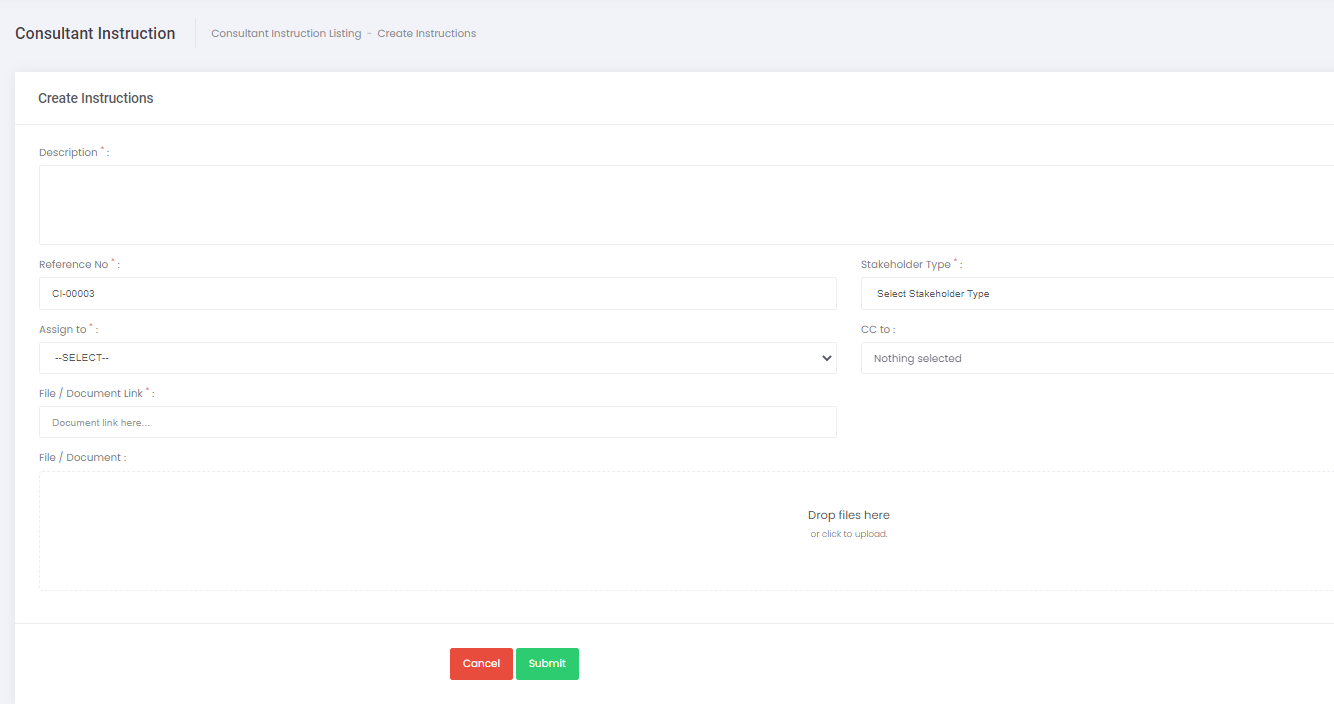Click into the 'Document link here...' field
The height and width of the screenshot is (704, 1334).
[x=437, y=422]
